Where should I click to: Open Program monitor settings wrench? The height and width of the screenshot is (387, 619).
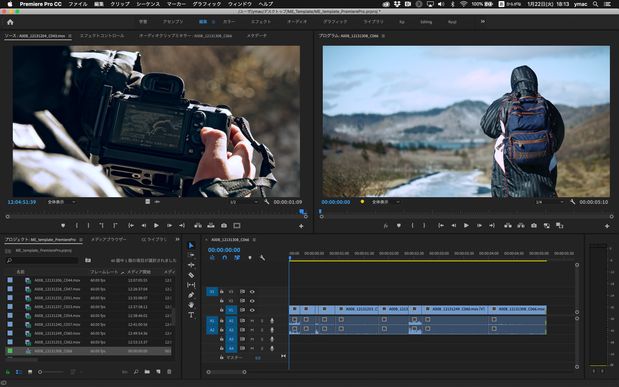[572, 202]
